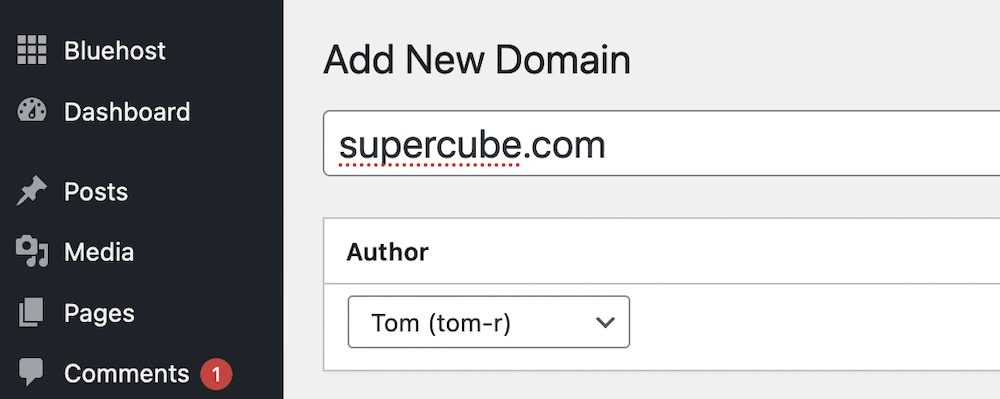
Task: Open the Comments menu label
Action: (x=126, y=374)
